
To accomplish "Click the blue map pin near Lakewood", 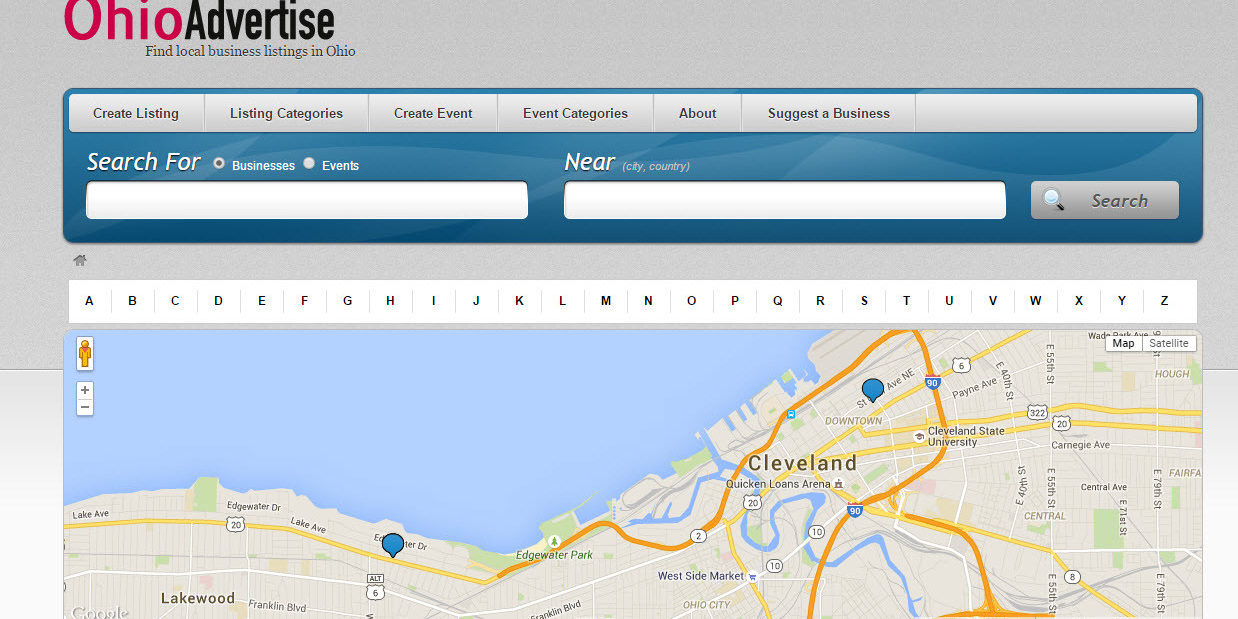I will (393, 544).
